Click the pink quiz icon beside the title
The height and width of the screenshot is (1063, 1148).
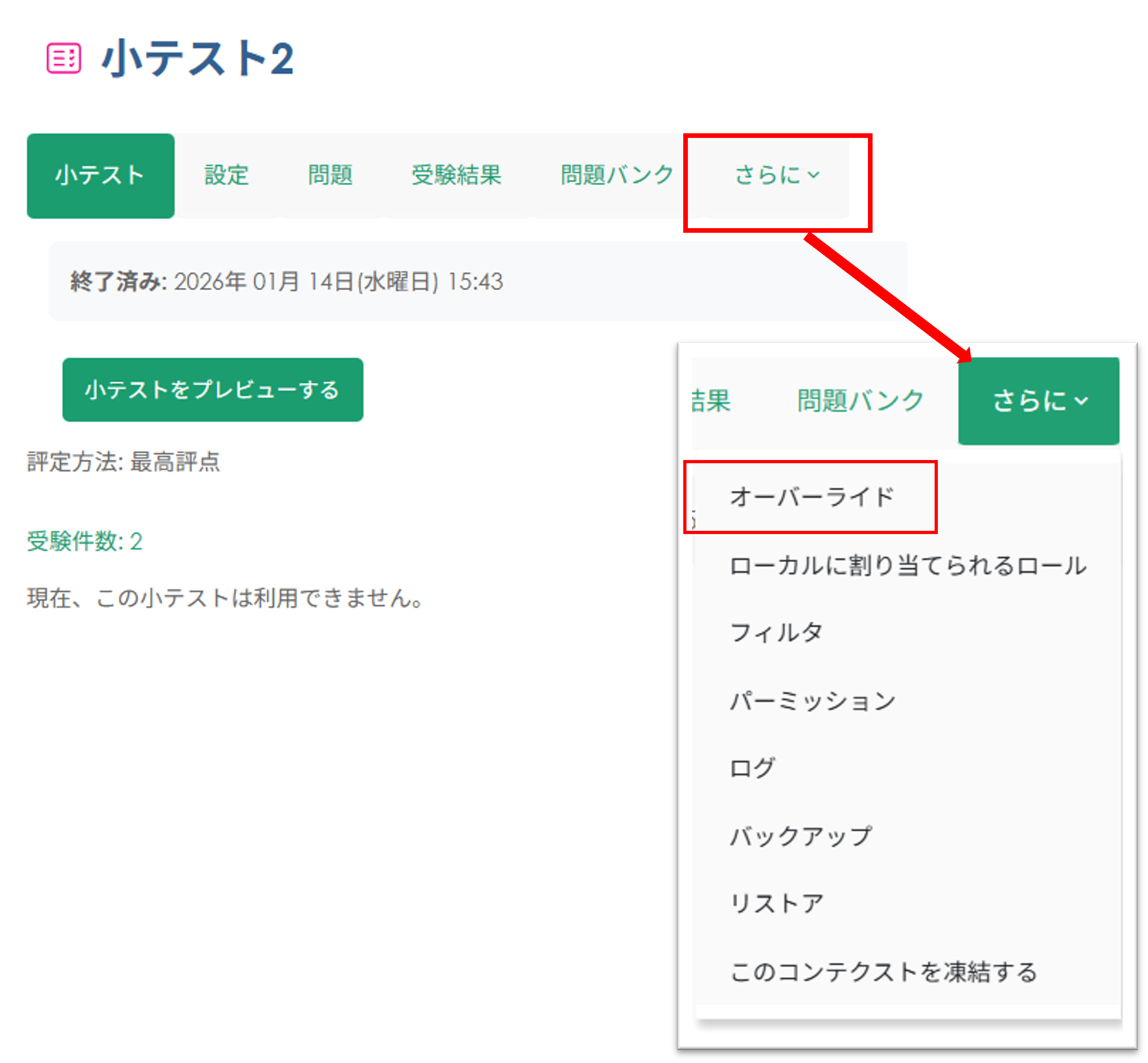(x=63, y=58)
